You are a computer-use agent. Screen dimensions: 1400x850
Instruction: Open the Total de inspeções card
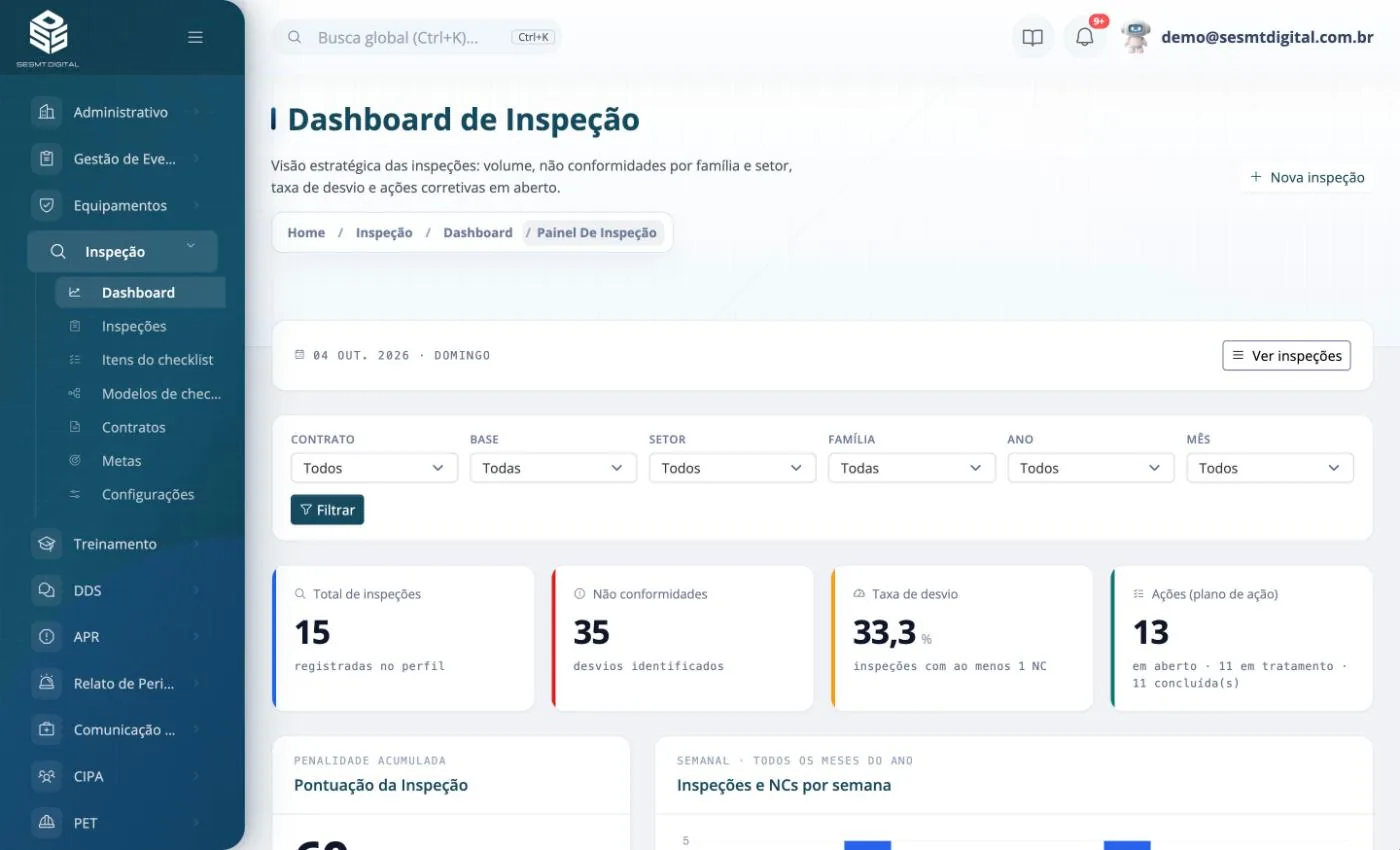point(403,638)
